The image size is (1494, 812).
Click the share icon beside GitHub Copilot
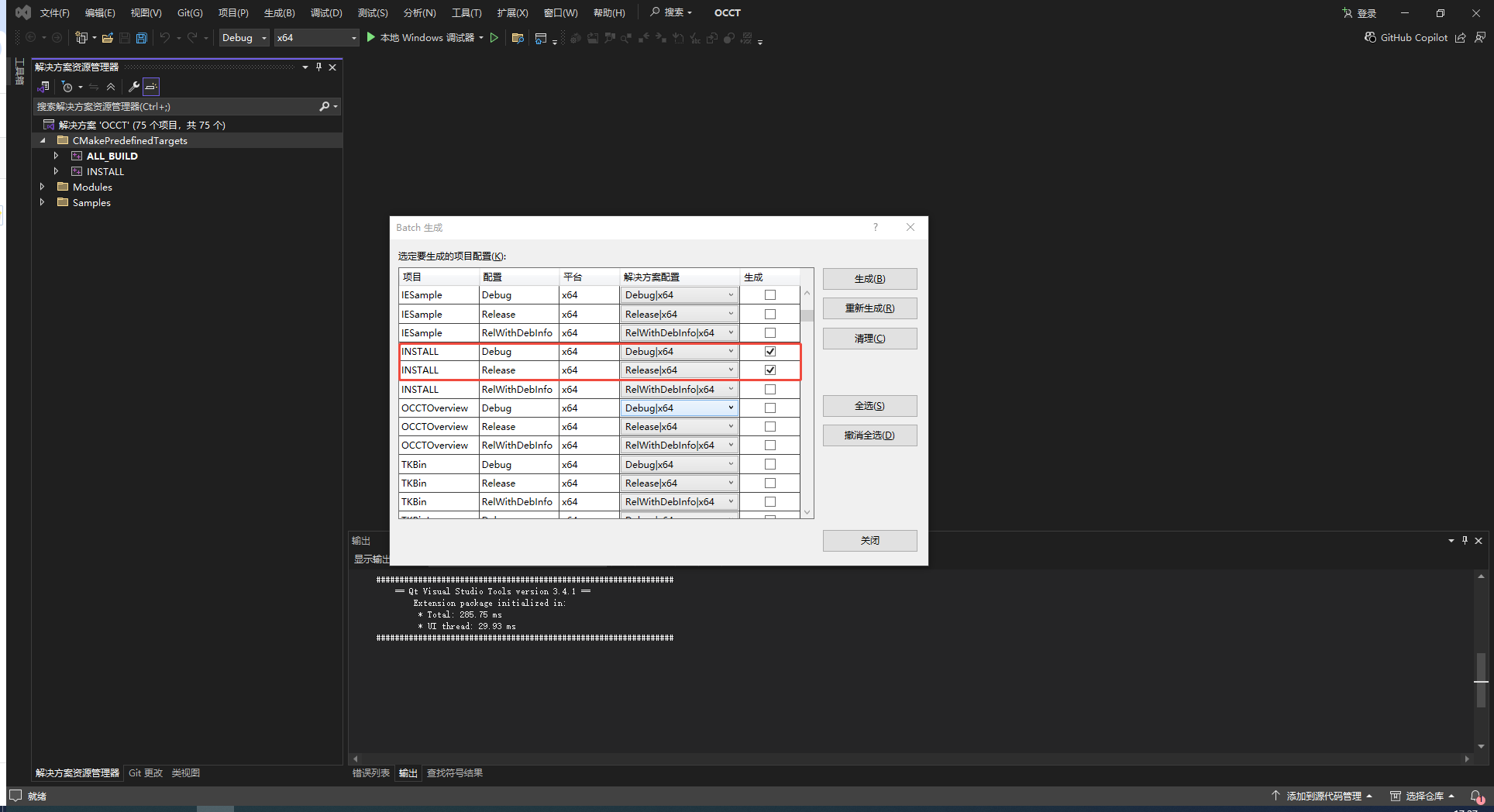pos(1461,37)
